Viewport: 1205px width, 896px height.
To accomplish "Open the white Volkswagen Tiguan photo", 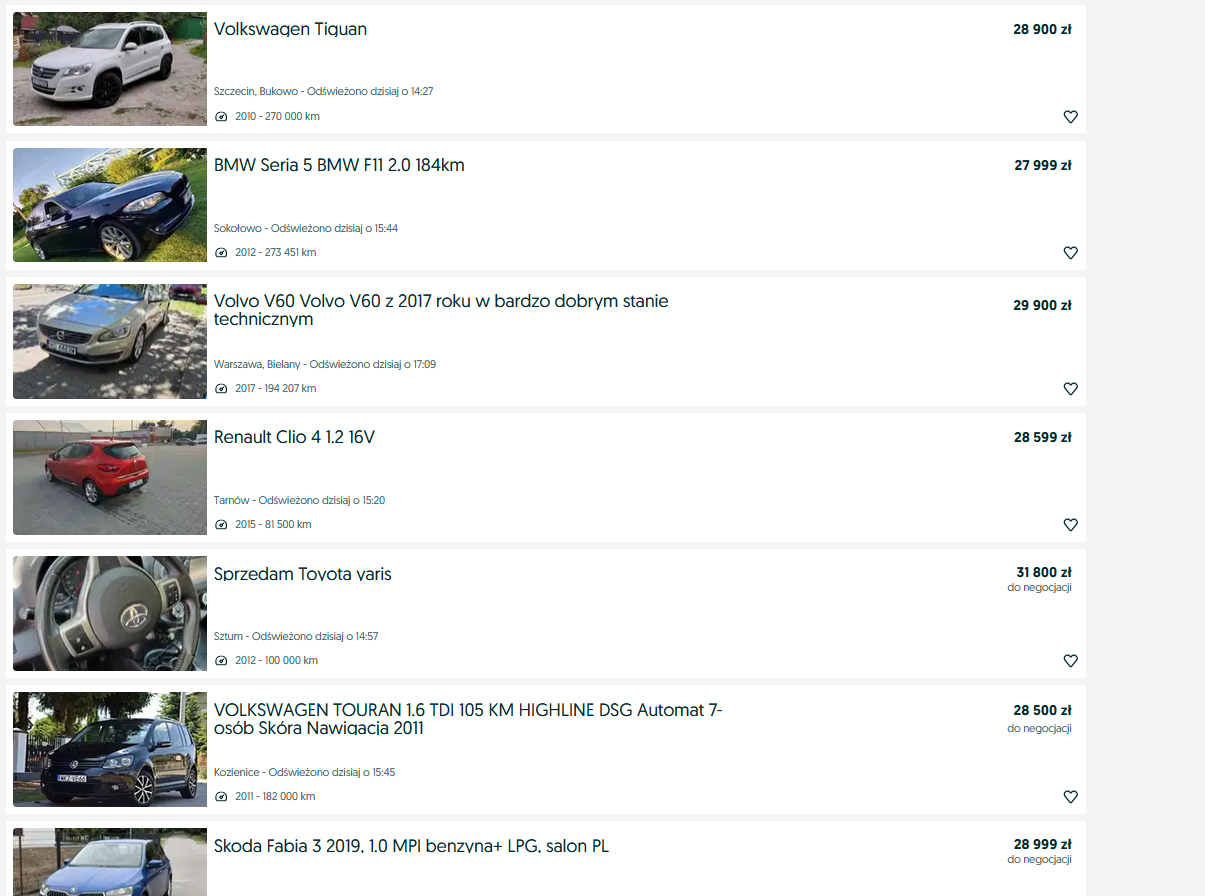I will pyautogui.click(x=110, y=69).
